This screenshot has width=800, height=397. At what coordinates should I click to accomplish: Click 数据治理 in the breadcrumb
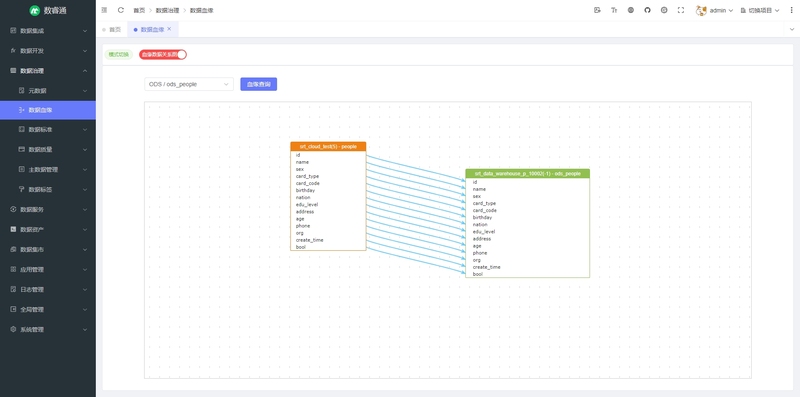pyautogui.click(x=167, y=10)
